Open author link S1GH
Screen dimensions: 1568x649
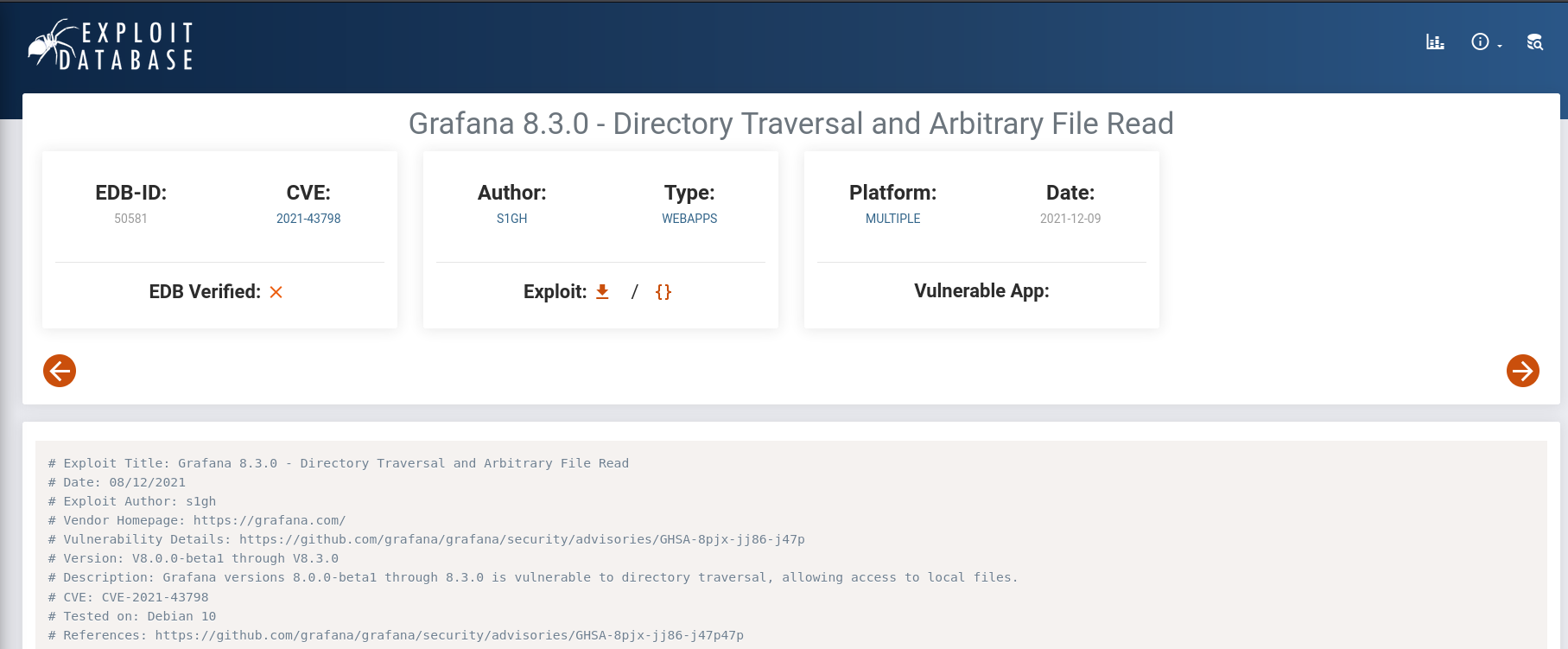point(511,219)
